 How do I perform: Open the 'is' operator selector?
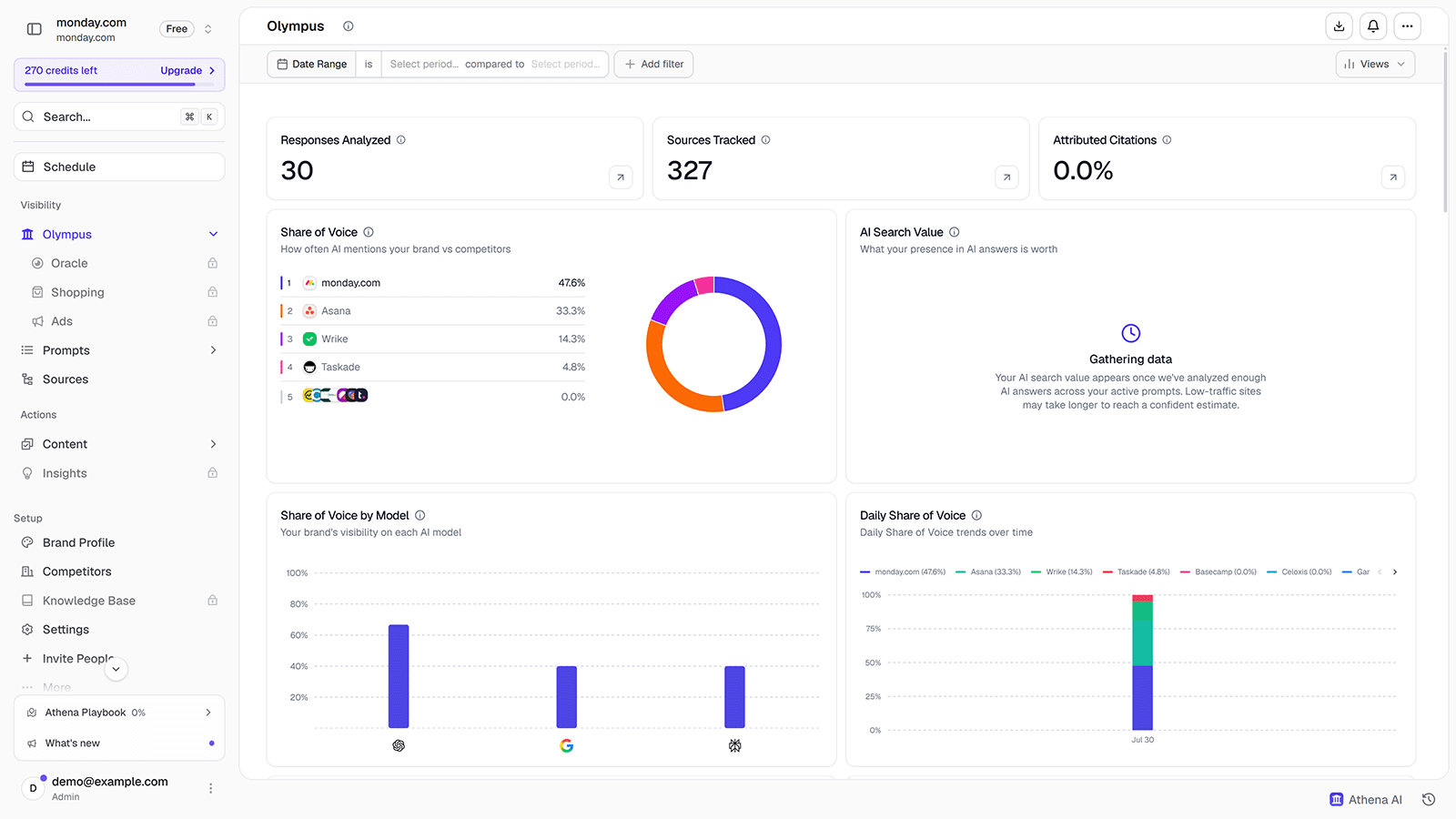pos(369,64)
